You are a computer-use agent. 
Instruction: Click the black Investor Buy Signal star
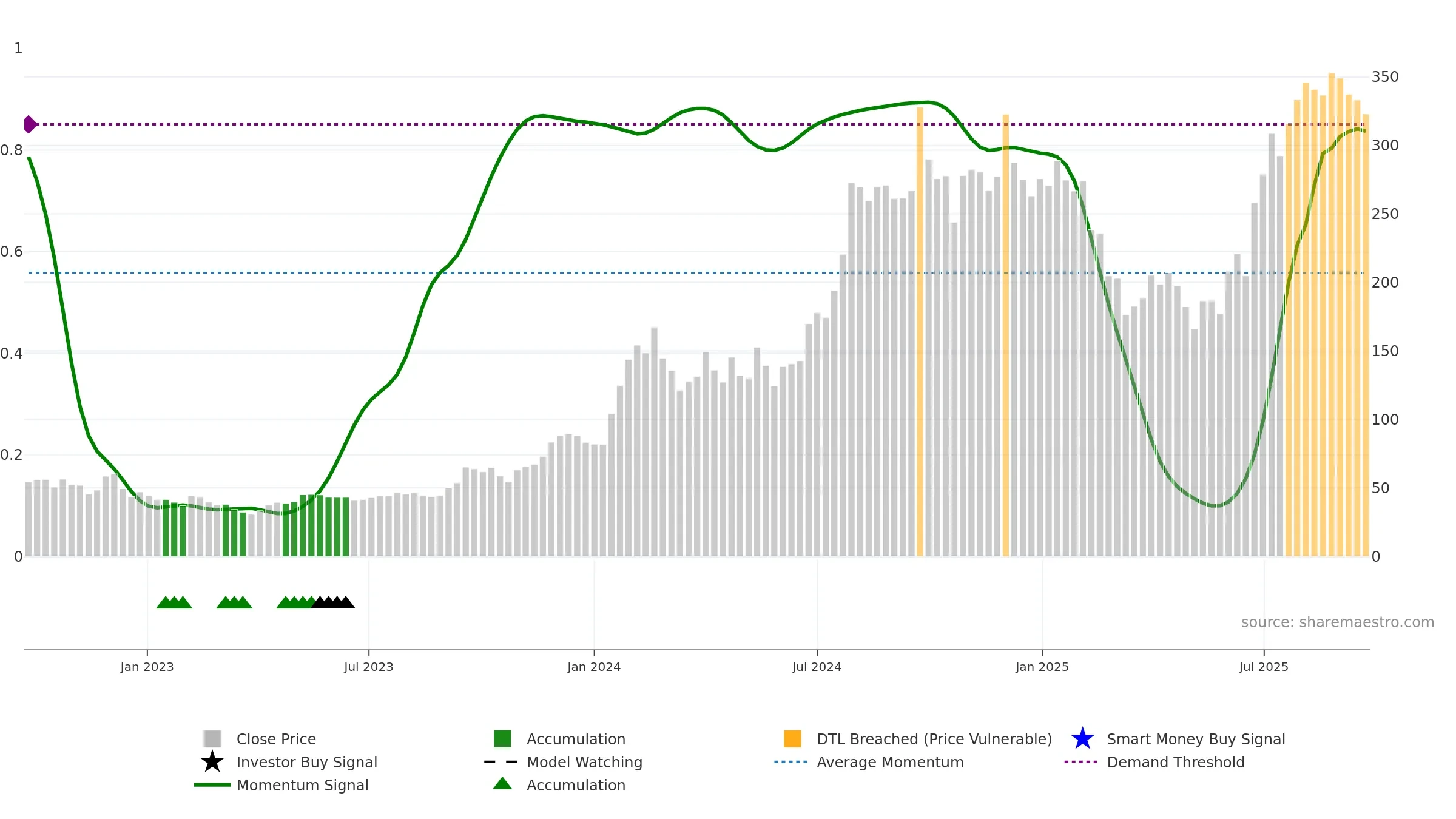click(212, 761)
